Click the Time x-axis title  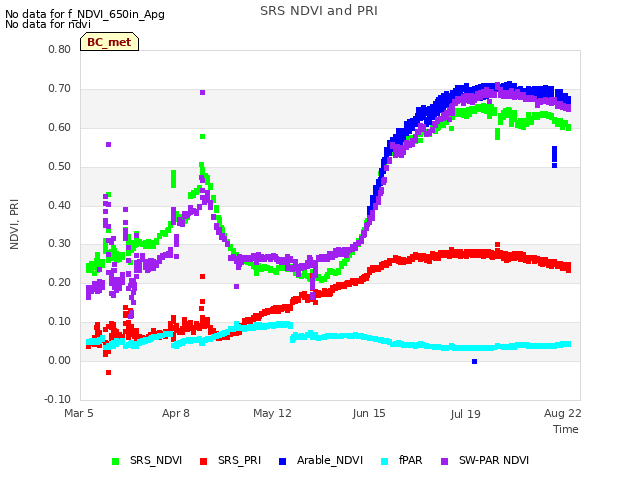566,429
